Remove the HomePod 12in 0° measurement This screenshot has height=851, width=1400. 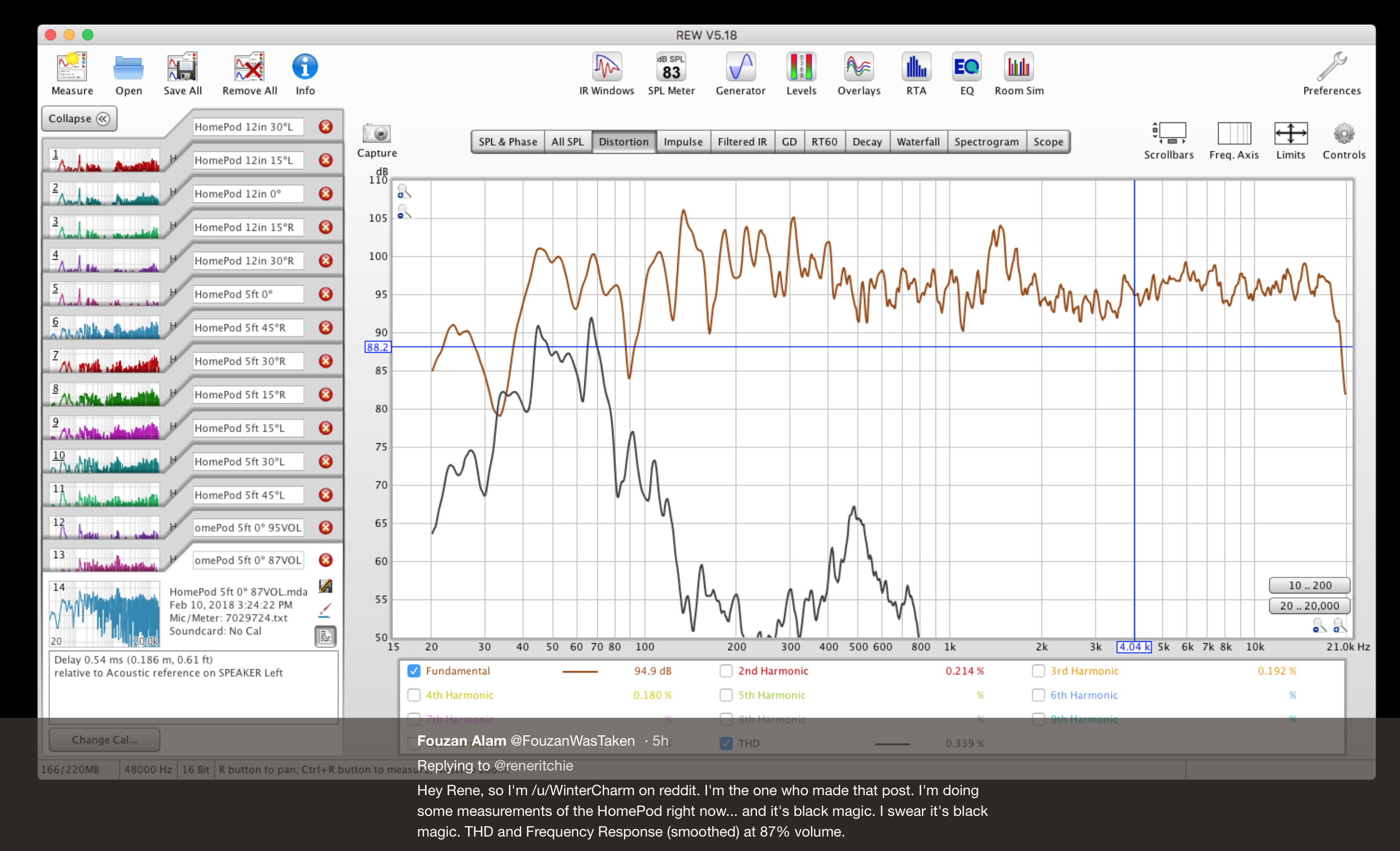click(325, 194)
